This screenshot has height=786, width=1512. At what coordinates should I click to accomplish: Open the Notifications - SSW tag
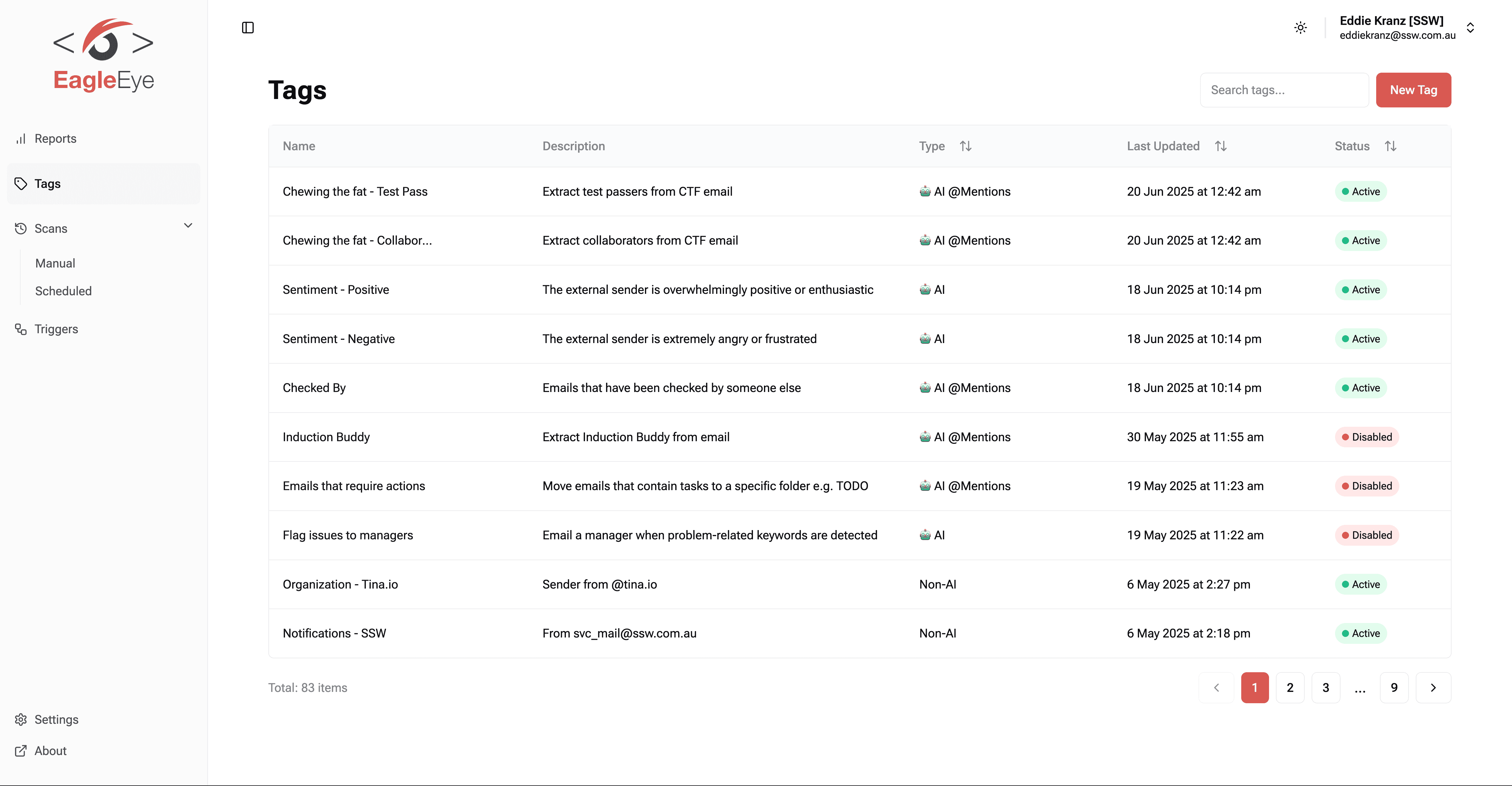334,633
